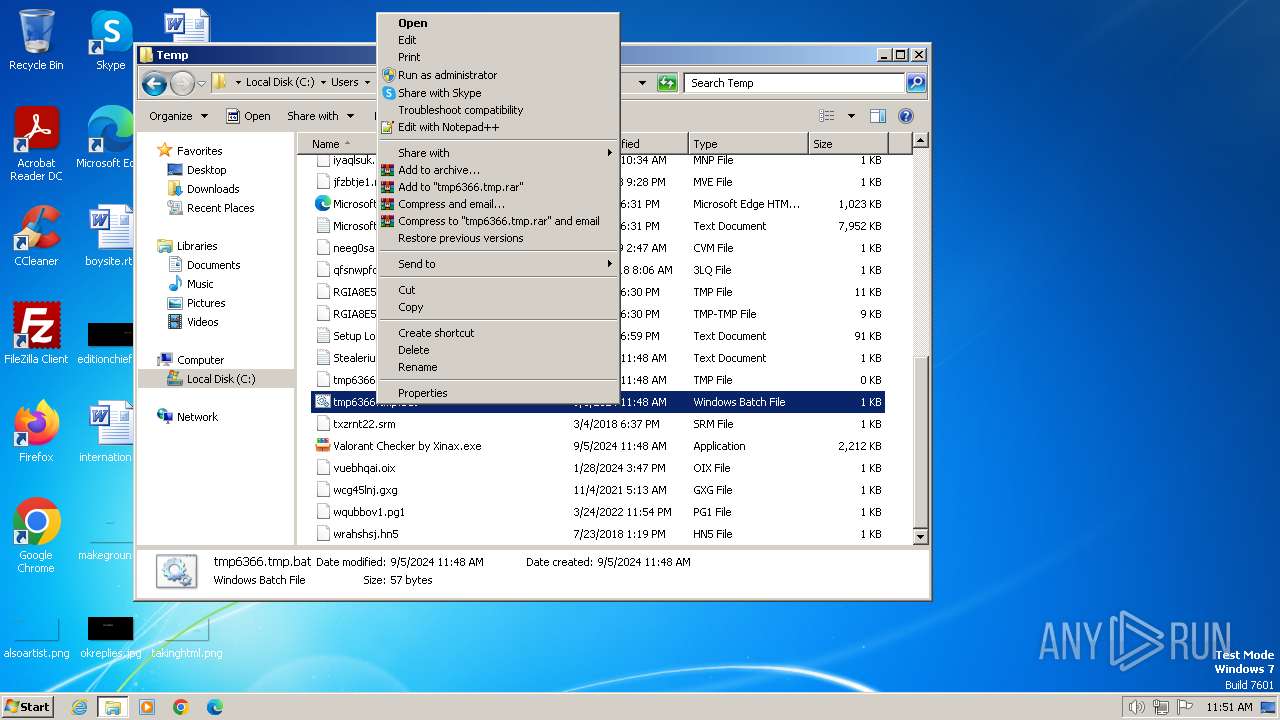Click the Action Center flag tray icon
Viewport: 1280px width, 720px height.
(1187, 707)
